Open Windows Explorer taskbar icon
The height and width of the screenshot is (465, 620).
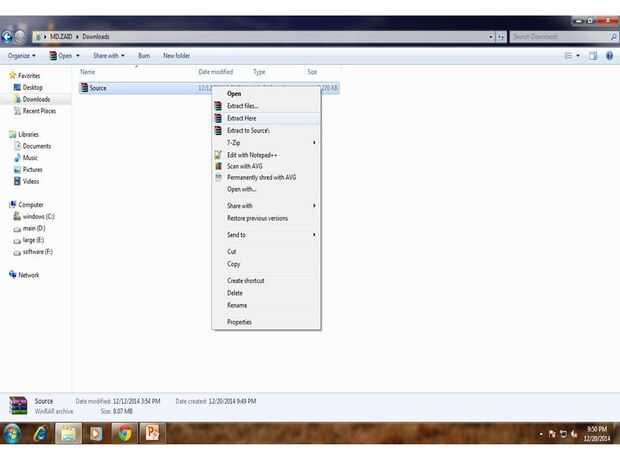[x=68, y=433]
